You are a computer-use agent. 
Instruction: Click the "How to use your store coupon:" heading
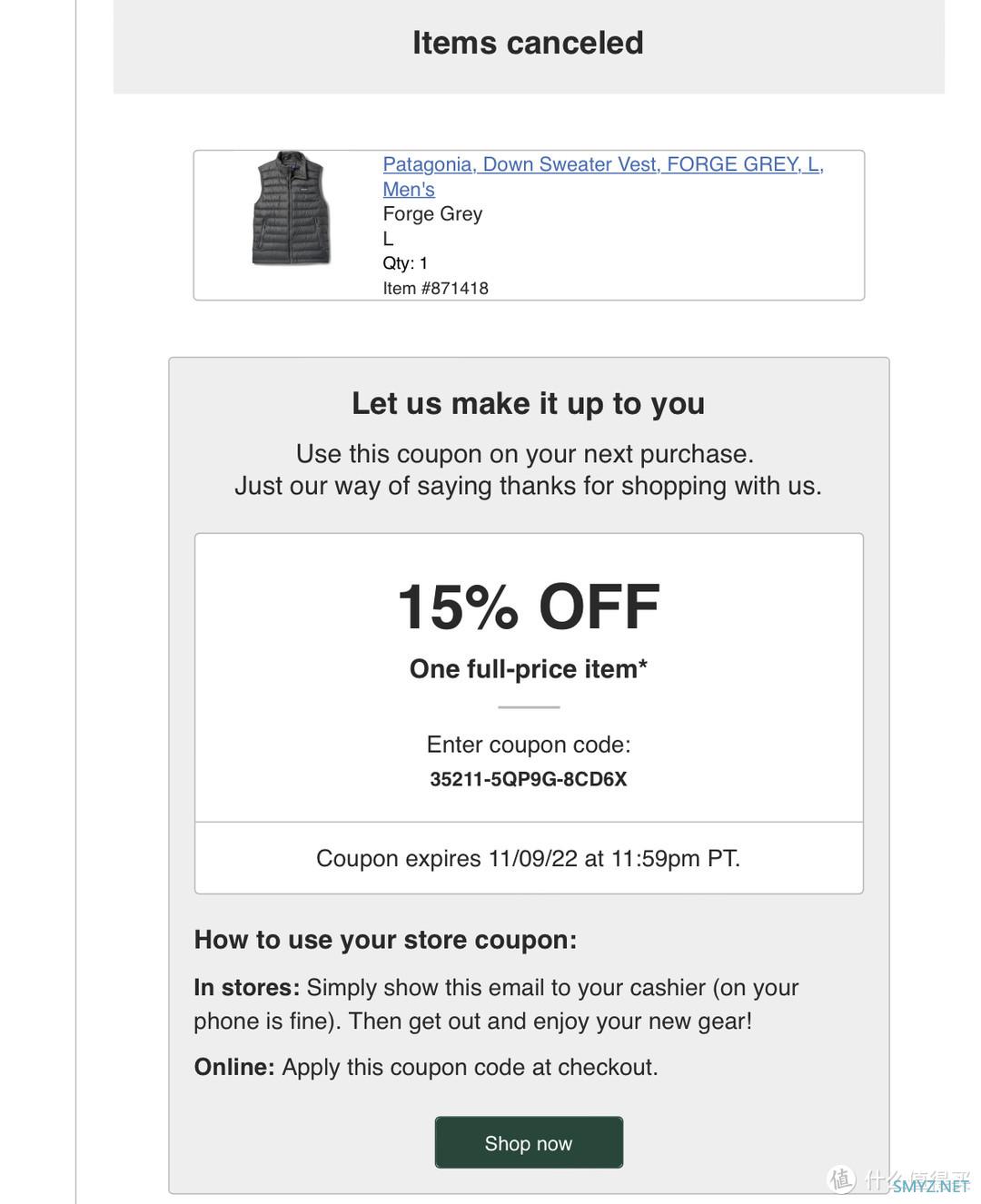coord(385,940)
